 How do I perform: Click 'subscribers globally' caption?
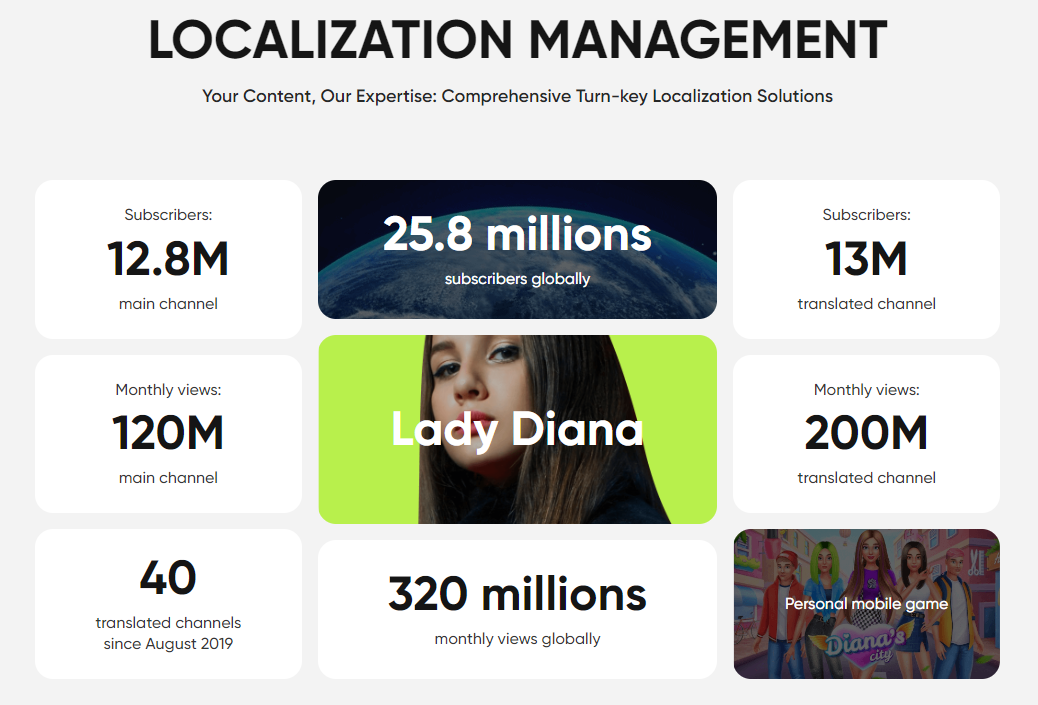click(517, 279)
